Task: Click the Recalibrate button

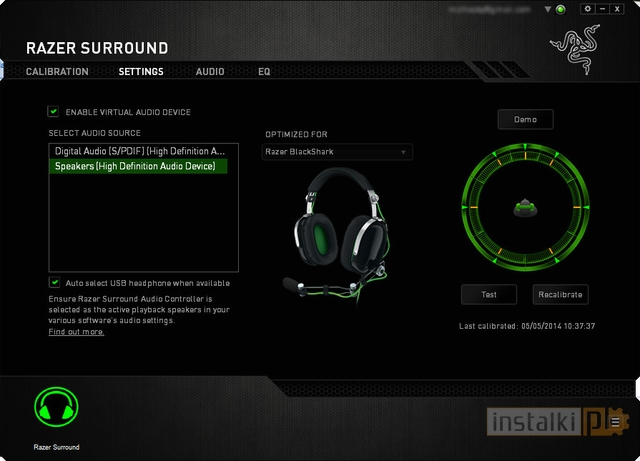Action: [x=560, y=294]
